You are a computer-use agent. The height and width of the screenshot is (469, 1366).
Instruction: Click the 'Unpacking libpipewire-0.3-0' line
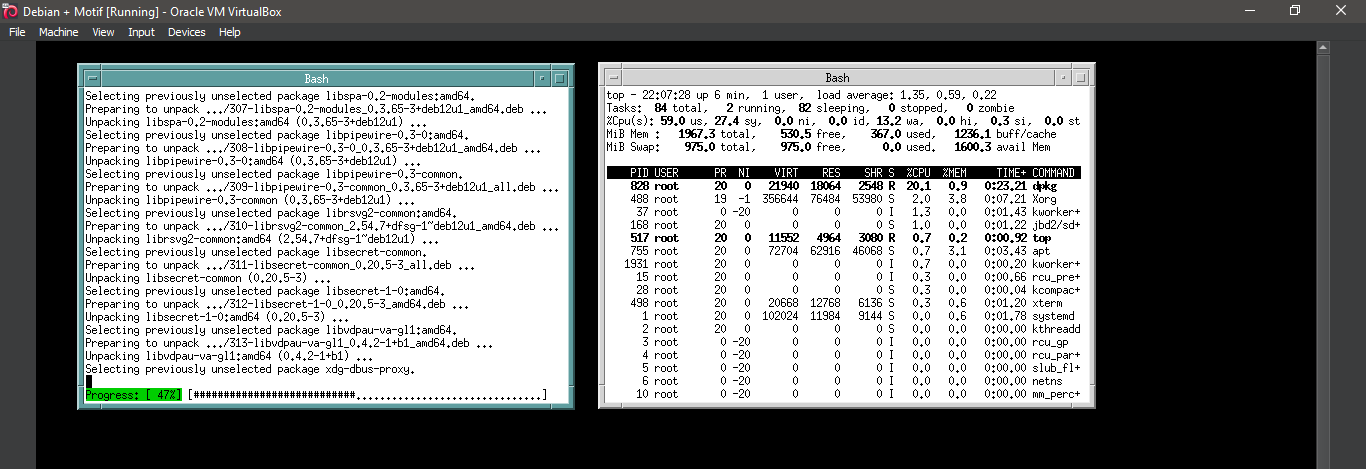coord(253,161)
